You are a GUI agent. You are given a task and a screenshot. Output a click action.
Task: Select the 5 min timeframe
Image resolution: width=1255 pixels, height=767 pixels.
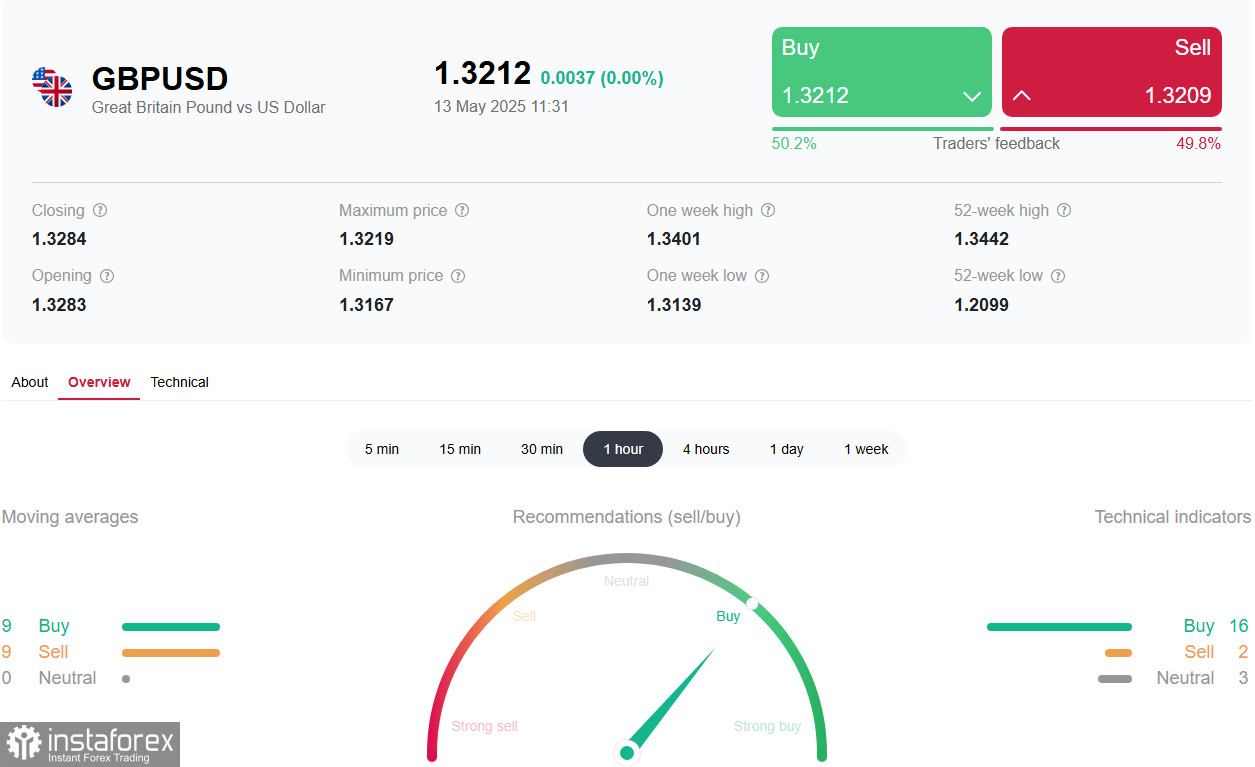pos(382,449)
